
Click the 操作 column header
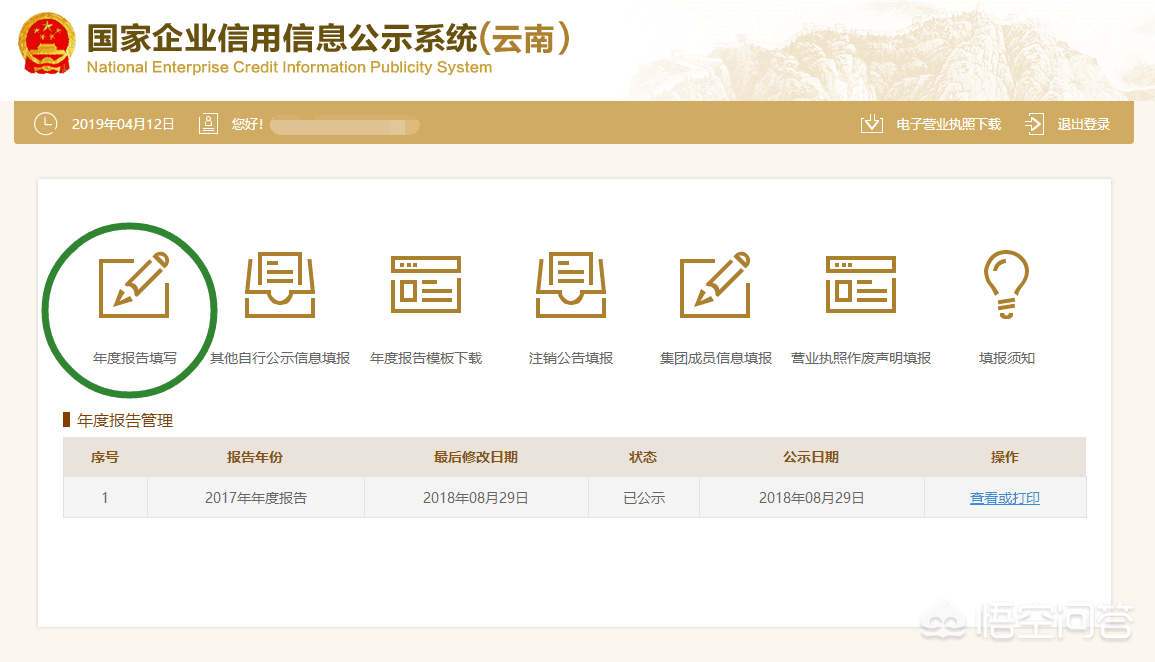[1004, 457]
